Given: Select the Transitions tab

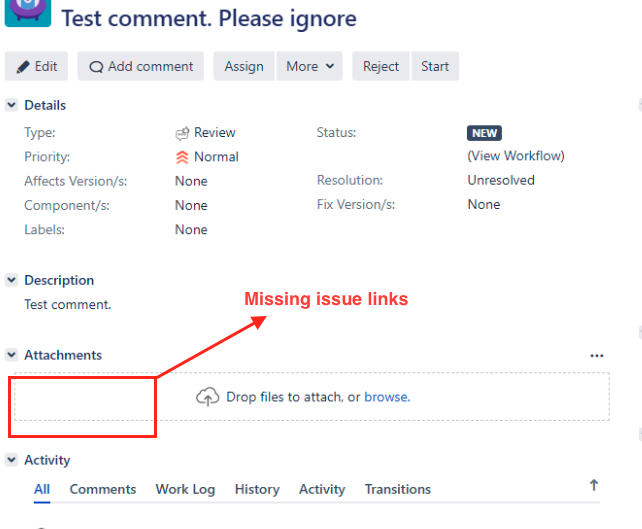Looking at the screenshot, I should (398, 489).
